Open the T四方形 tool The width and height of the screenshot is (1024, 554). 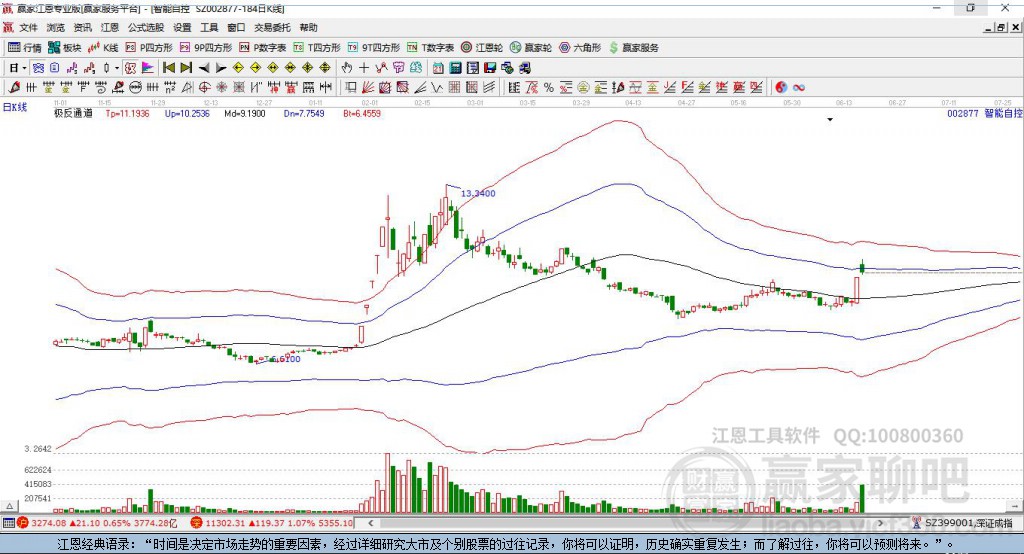(x=317, y=48)
